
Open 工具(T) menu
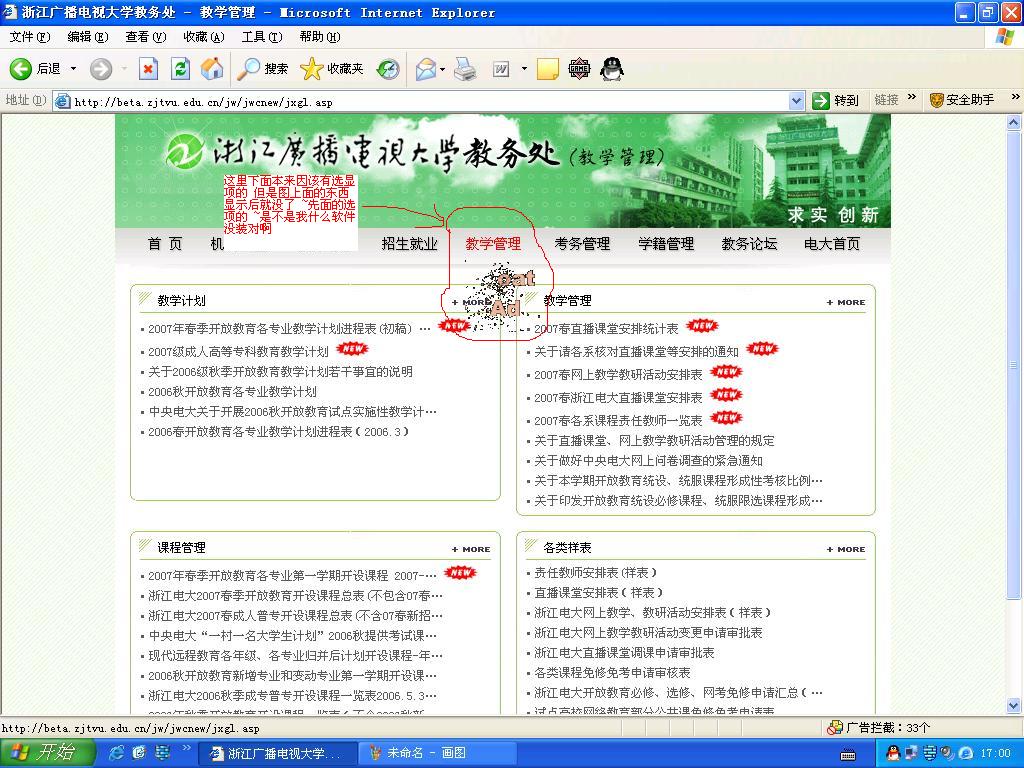click(262, 37)
